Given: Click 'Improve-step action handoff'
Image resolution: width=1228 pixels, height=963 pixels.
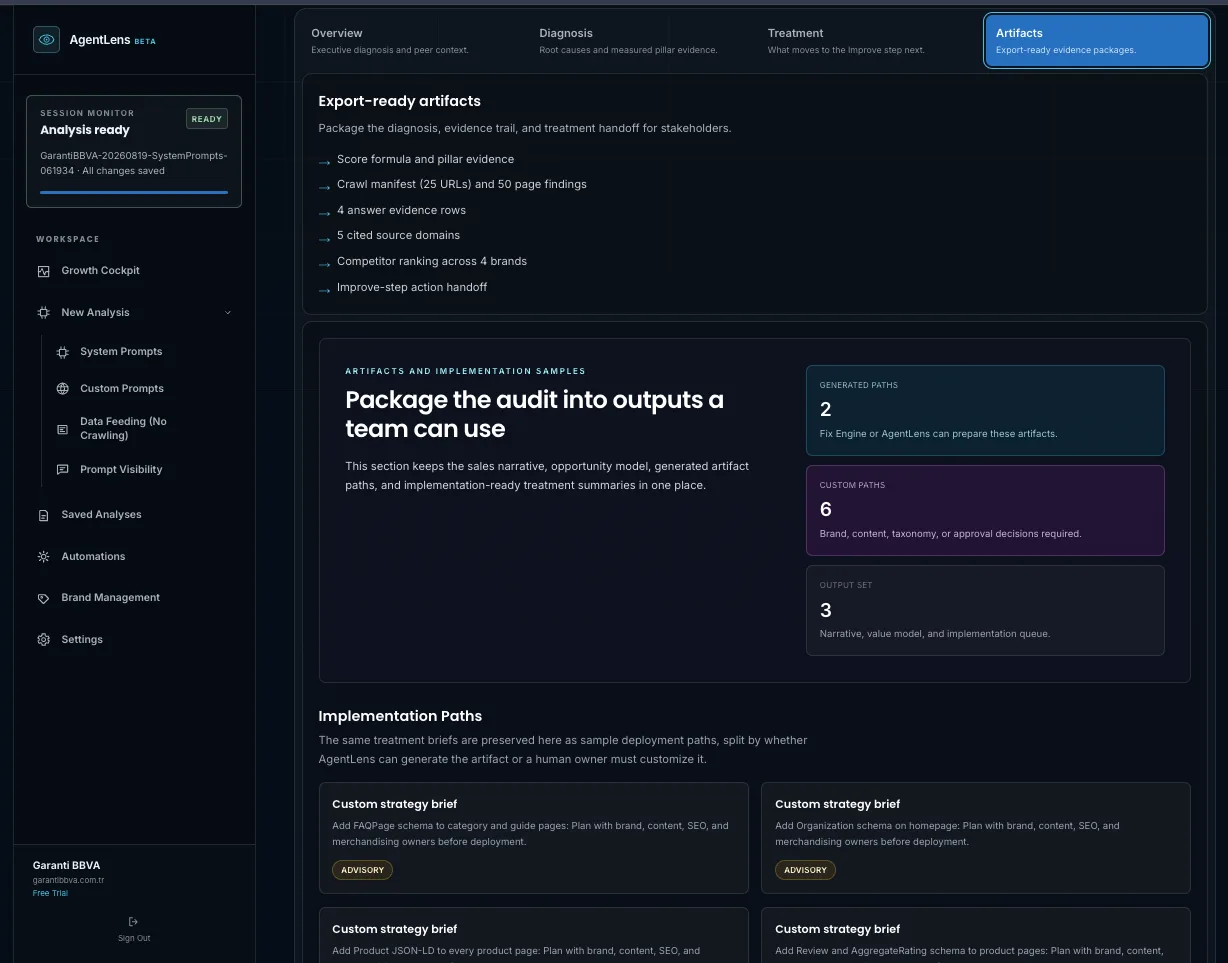Looking at the screenshot, I should (412, 287).
